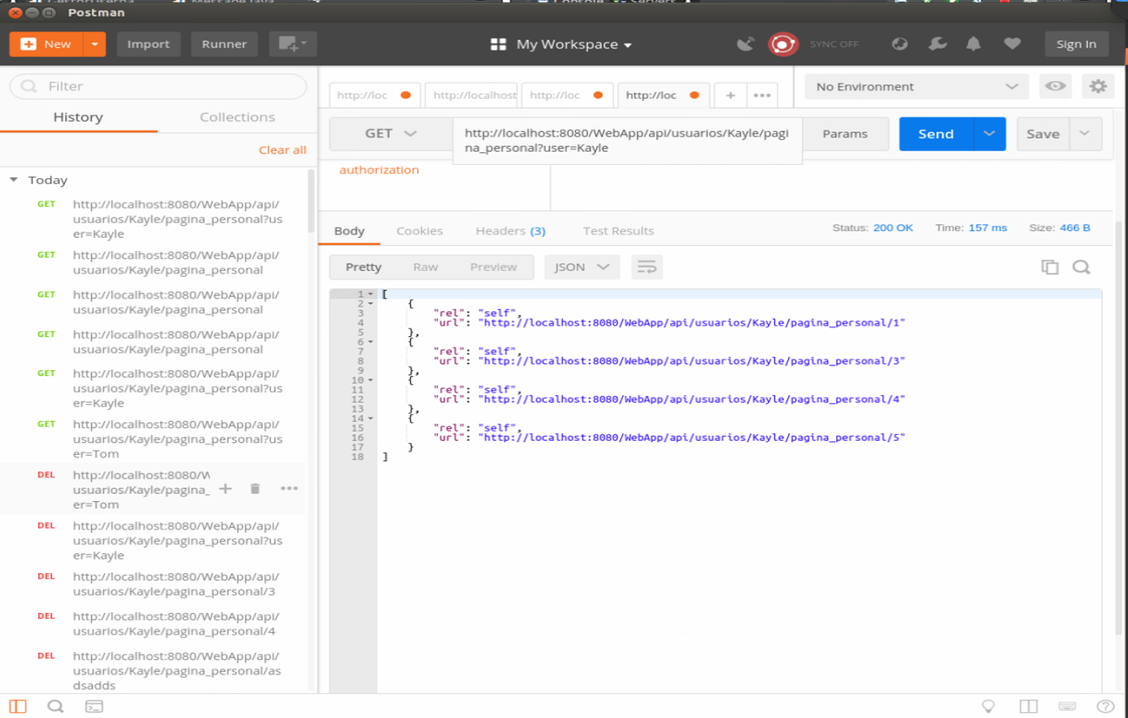Change the GET method dropdown
Viewport: 1128px width, 718px height.
coord(391,134)
